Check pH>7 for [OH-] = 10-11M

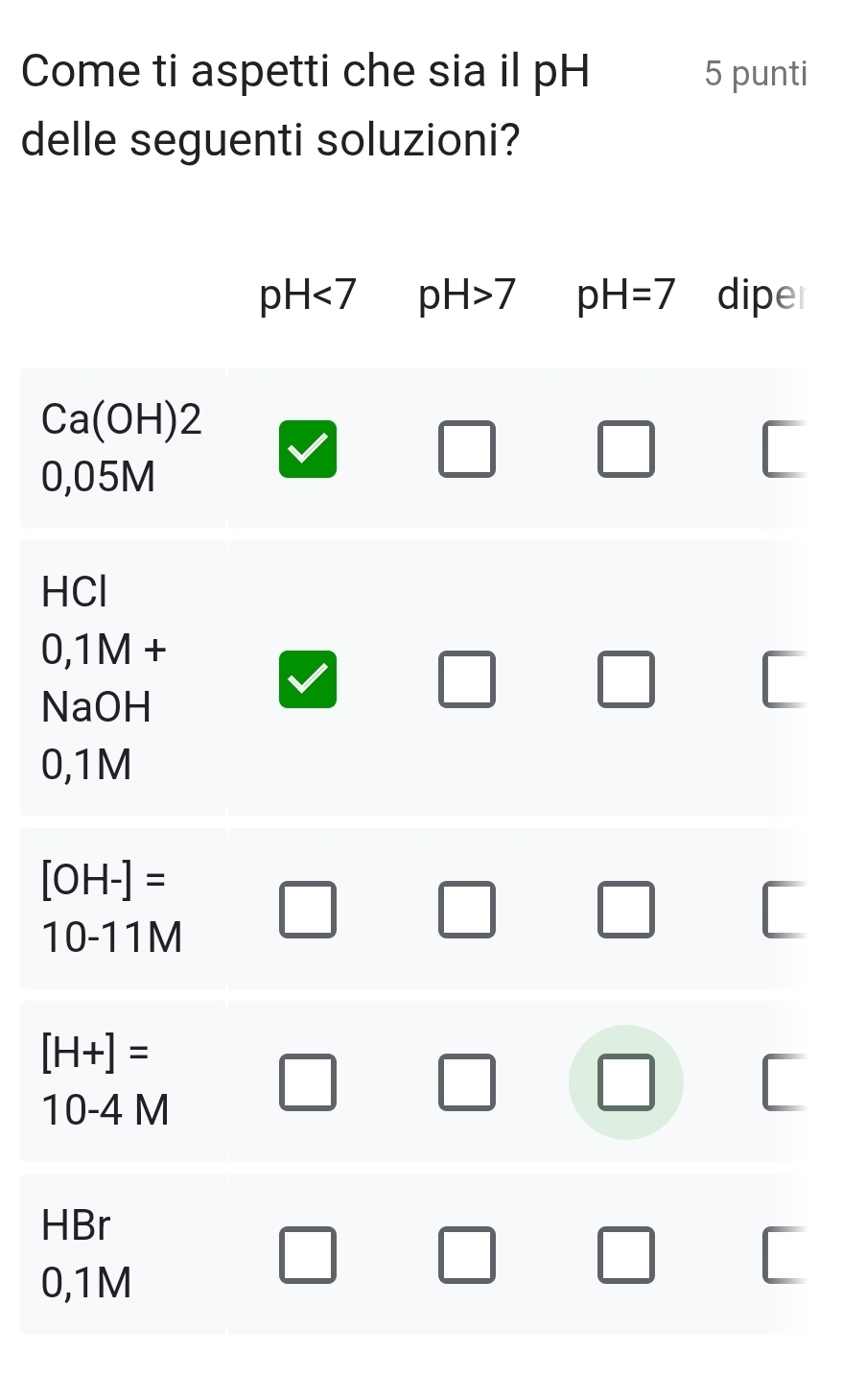[x=467, y=910]
